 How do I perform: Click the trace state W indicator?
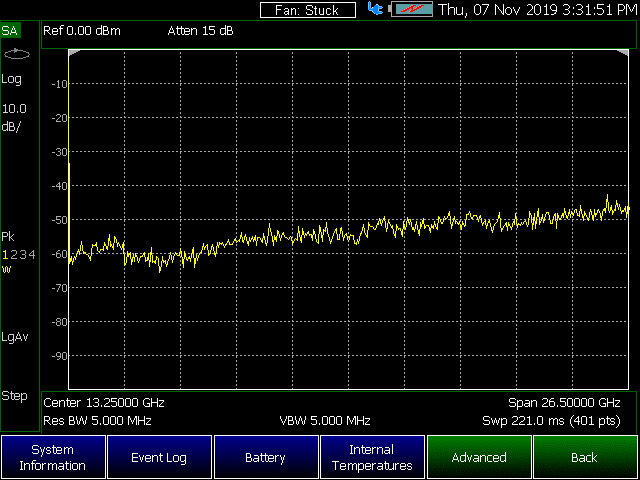(x=6, y=269)
